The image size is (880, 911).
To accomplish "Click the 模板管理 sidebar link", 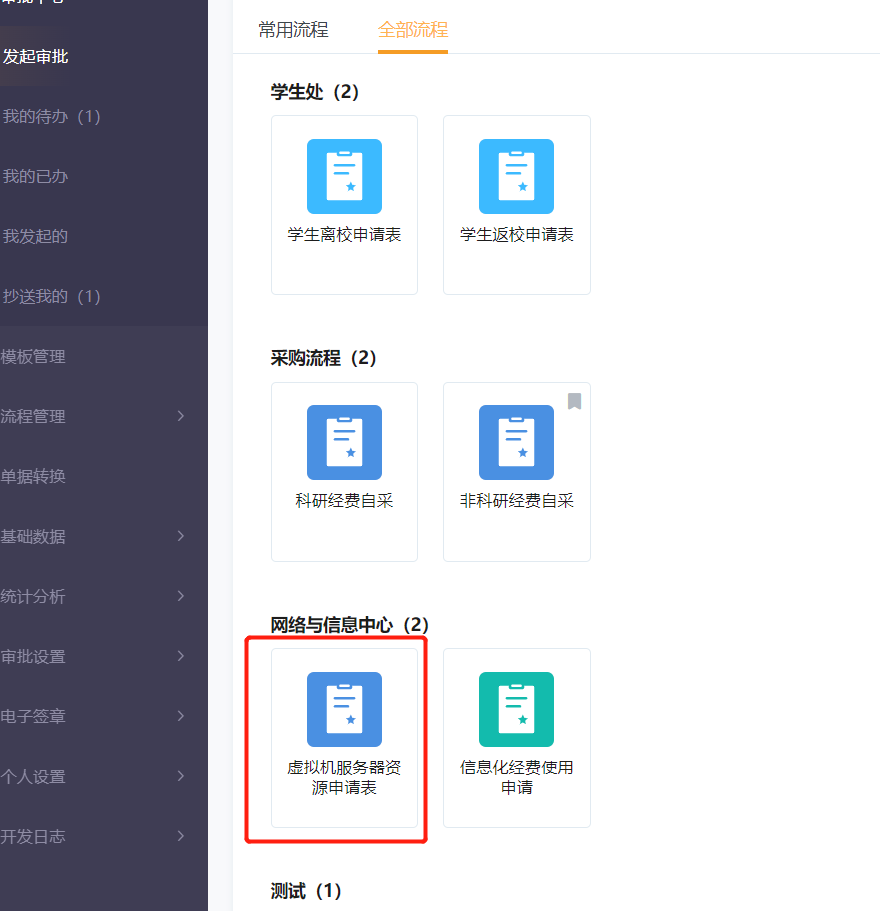I will tap(33, 357).
